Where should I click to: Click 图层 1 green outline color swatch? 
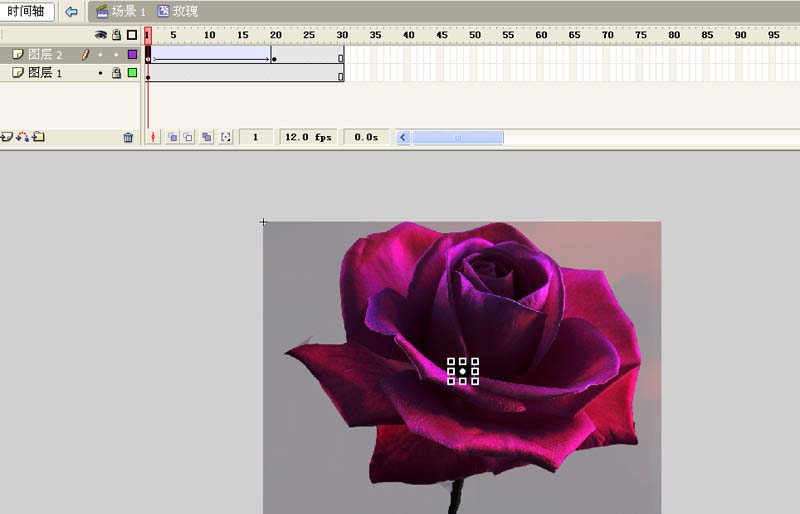click(x=132, y=73)
